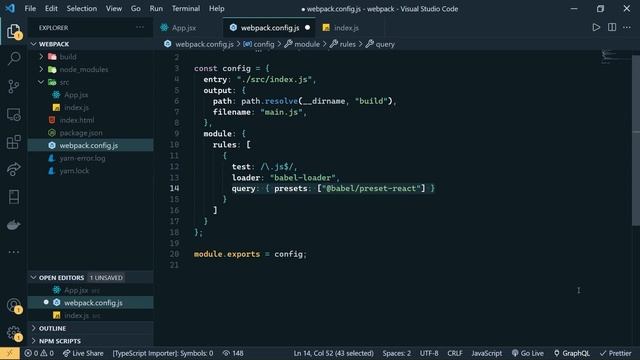The width and height of the screenshot is (640, 360).
Task: Show additional views ellipsis in activity bar
Action: 13,252
